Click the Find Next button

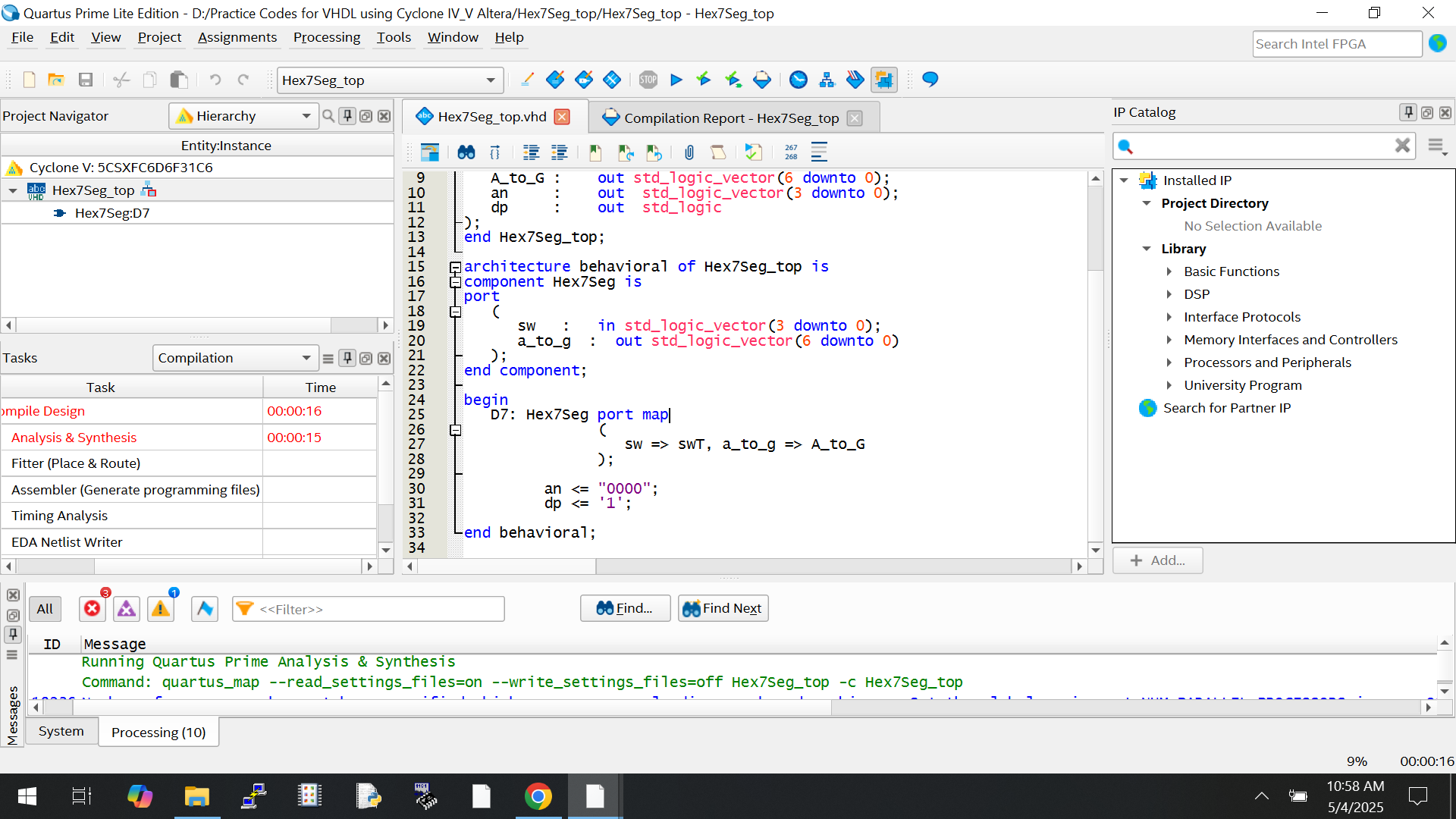[x=723, y=608]
